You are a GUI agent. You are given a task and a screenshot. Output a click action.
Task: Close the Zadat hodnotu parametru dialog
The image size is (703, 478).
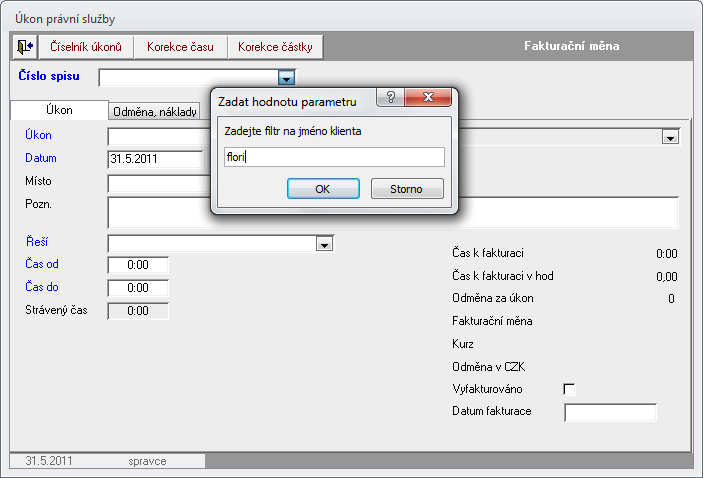pos(428,97)
